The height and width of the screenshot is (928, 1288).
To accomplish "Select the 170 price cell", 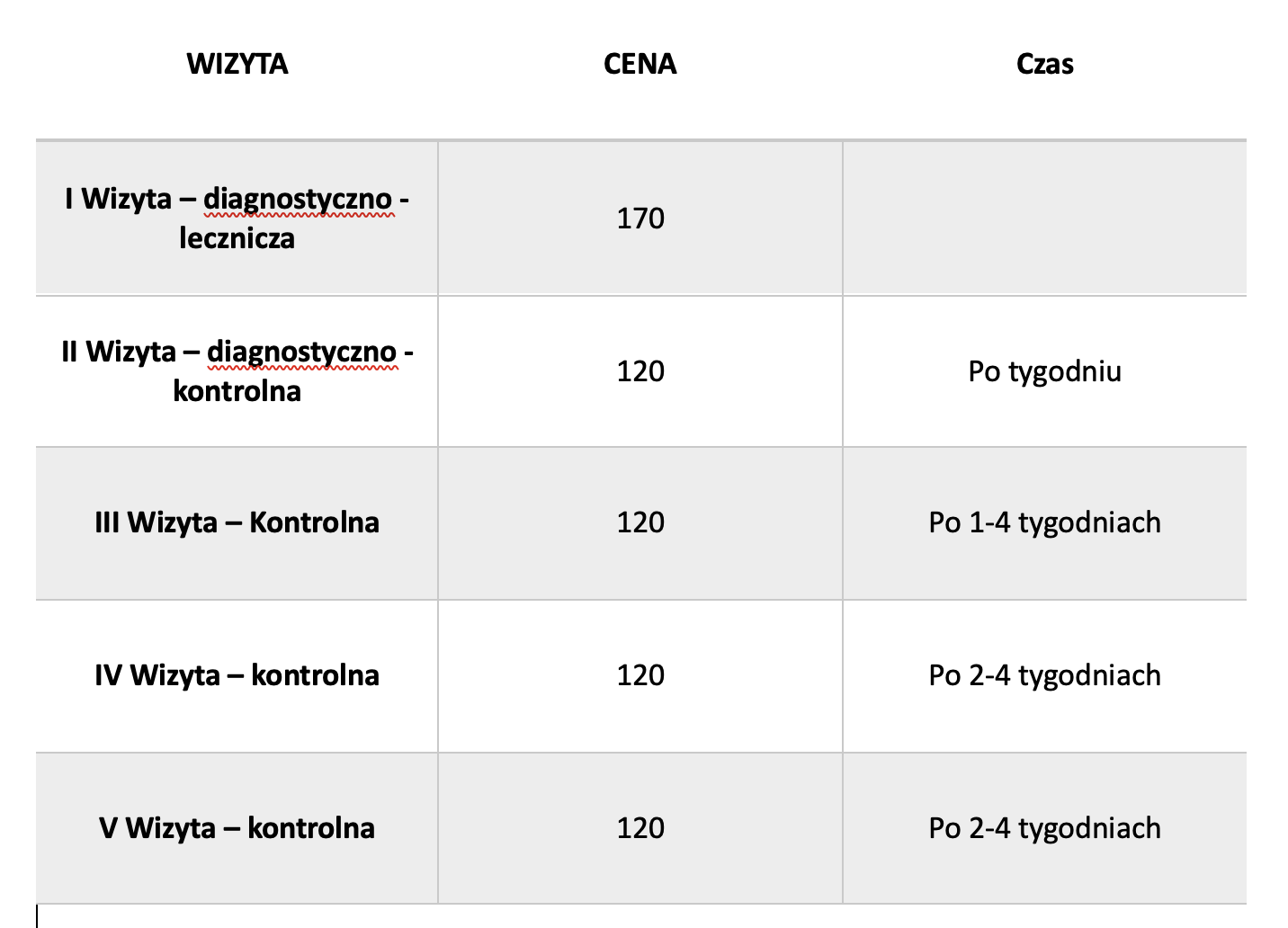I will 640,219.
